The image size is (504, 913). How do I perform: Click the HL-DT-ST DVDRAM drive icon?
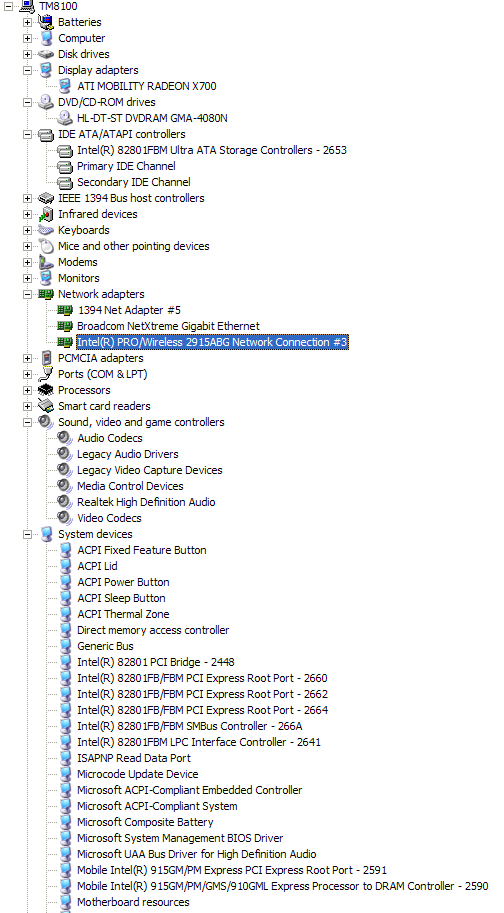(x=65, y=118)
